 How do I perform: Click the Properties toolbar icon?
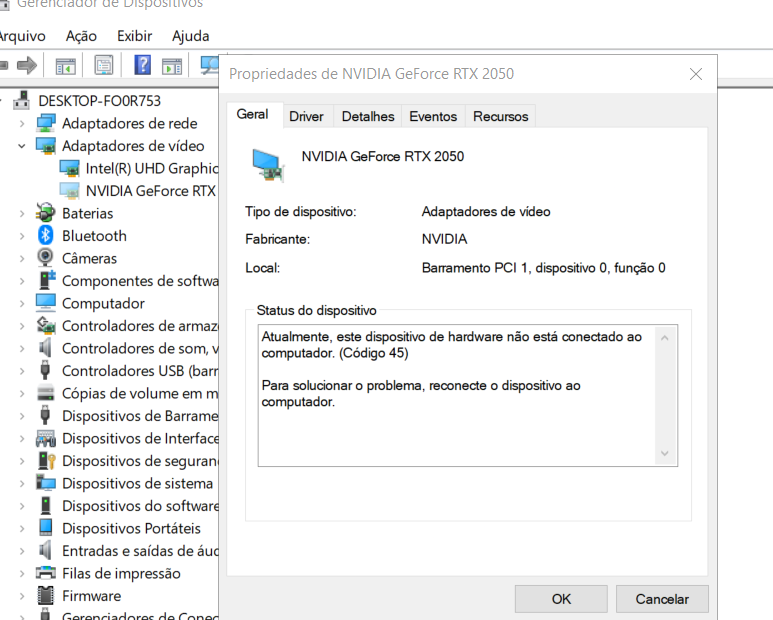(104, 65)
